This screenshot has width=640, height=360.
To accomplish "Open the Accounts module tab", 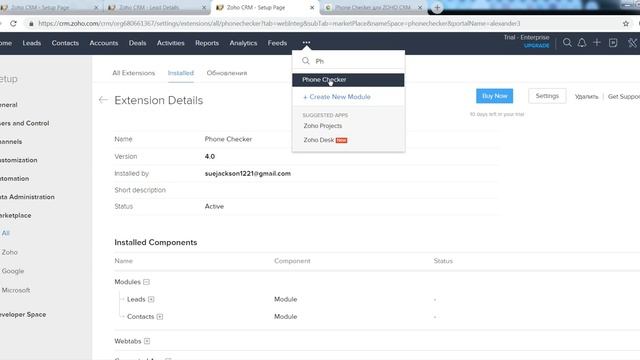I will (x=104, y=43).
